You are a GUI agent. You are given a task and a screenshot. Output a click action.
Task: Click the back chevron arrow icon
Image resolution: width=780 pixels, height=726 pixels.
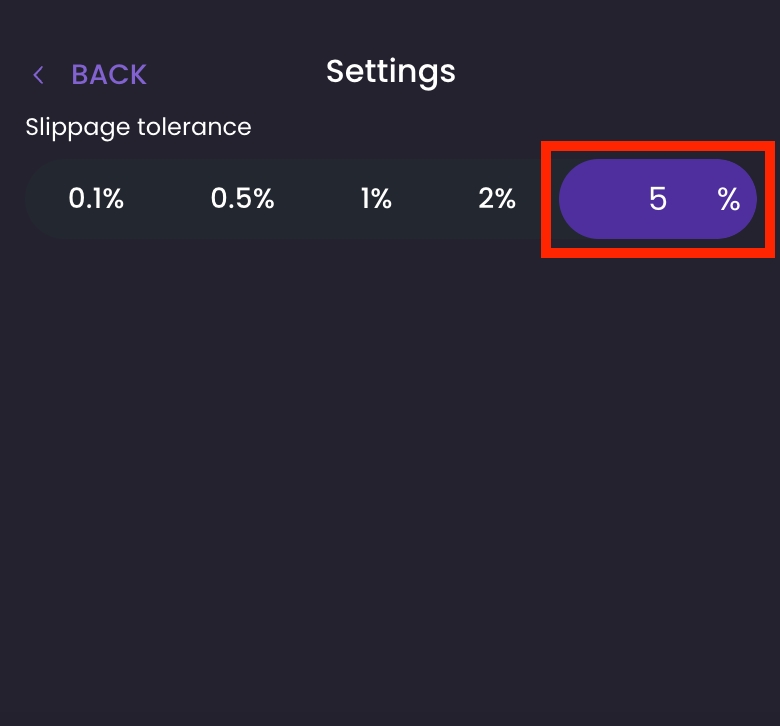pyautogui.click(x=39, y=75)
